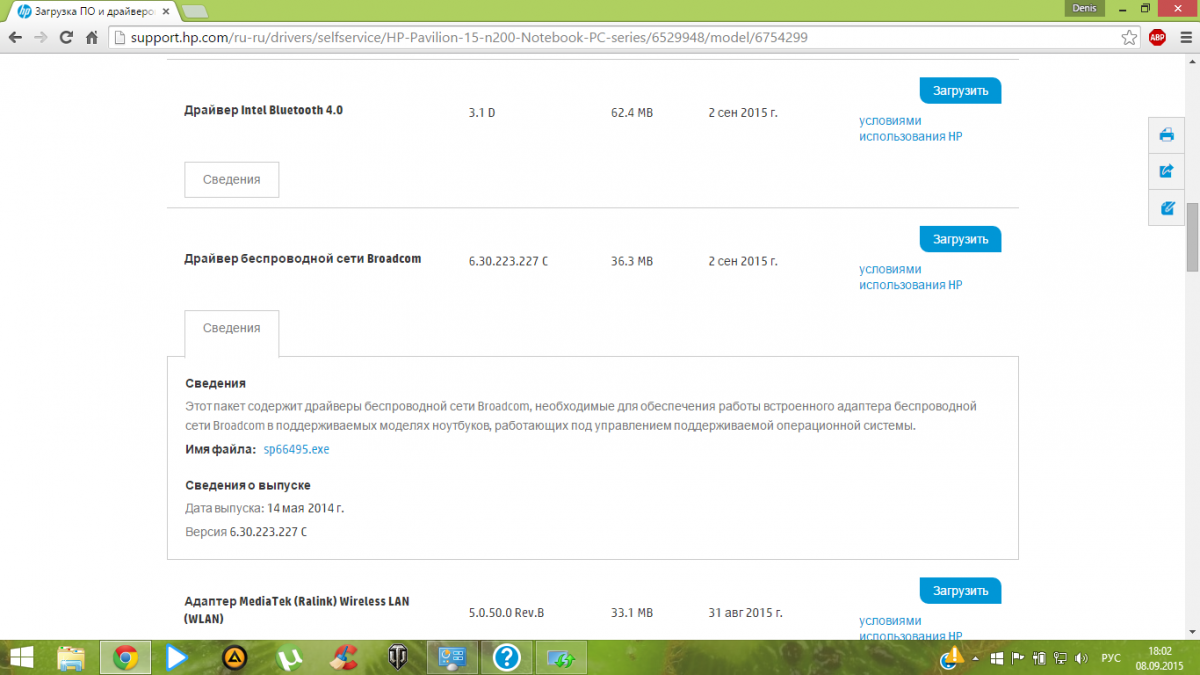Open the taskbar clock and date
The height and width of the screenshot is (675, 1200).
click(x=1160, y=657)
